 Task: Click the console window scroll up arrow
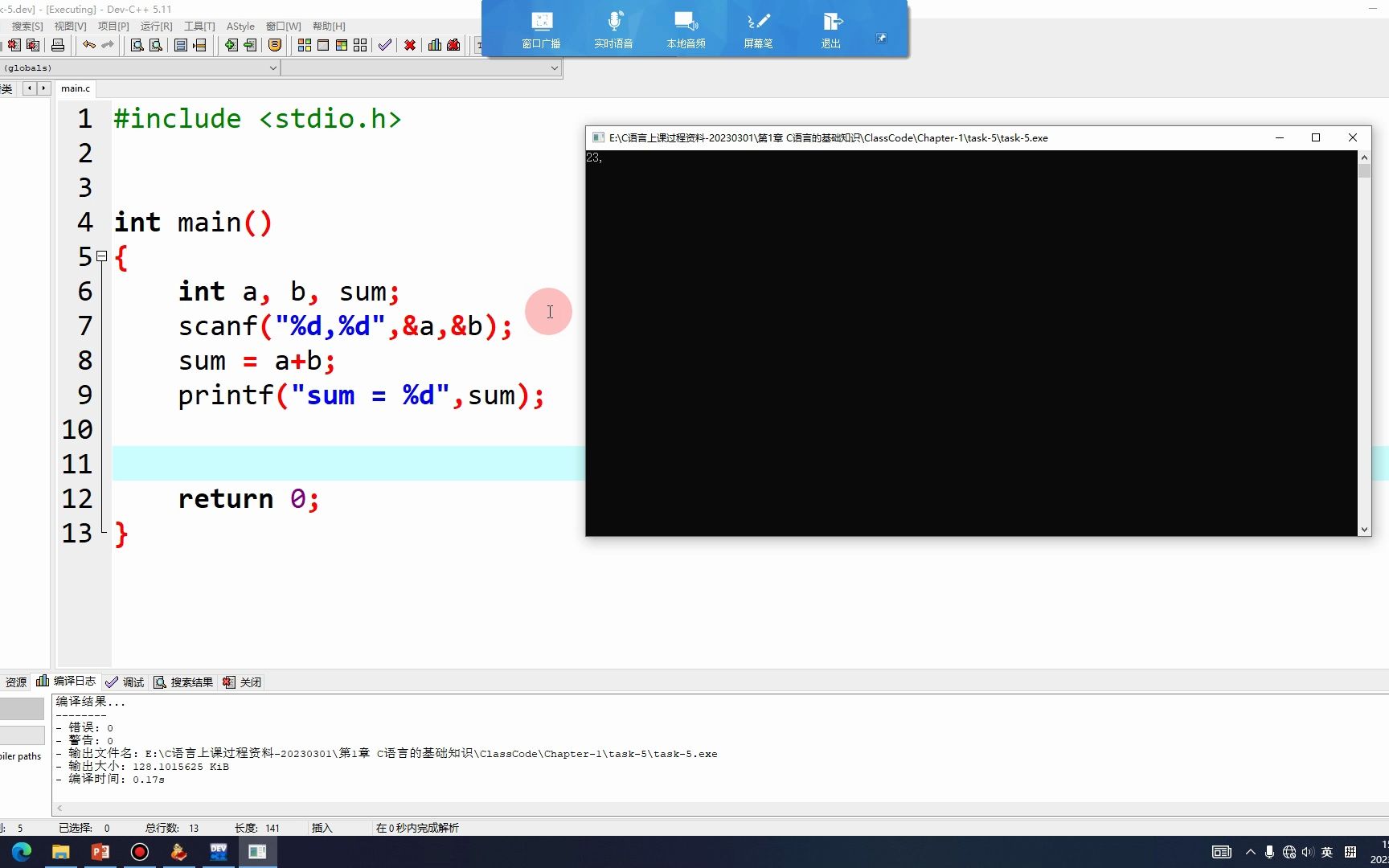(1364, 158)
